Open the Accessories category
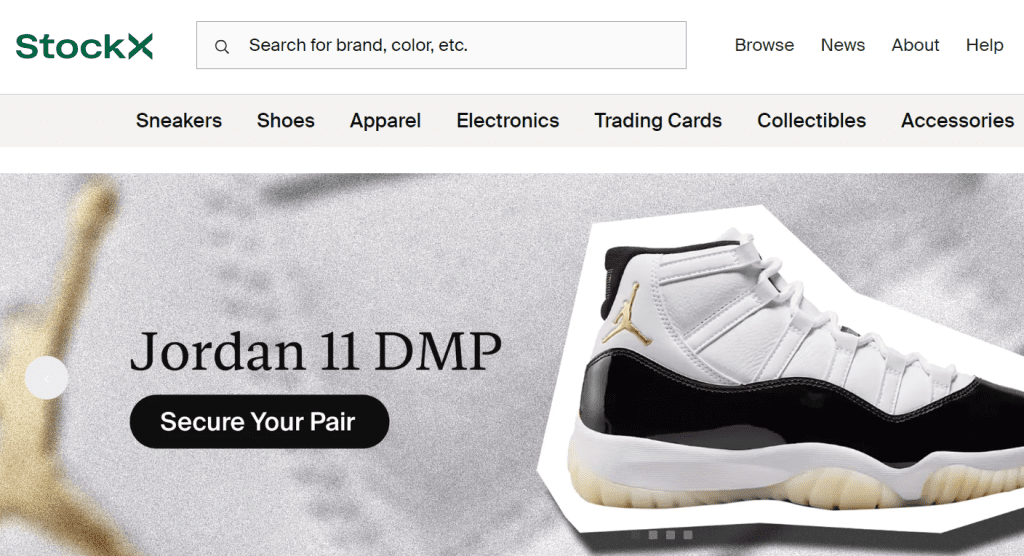The width and height of the screenshot is (1024, 556). 957,120
